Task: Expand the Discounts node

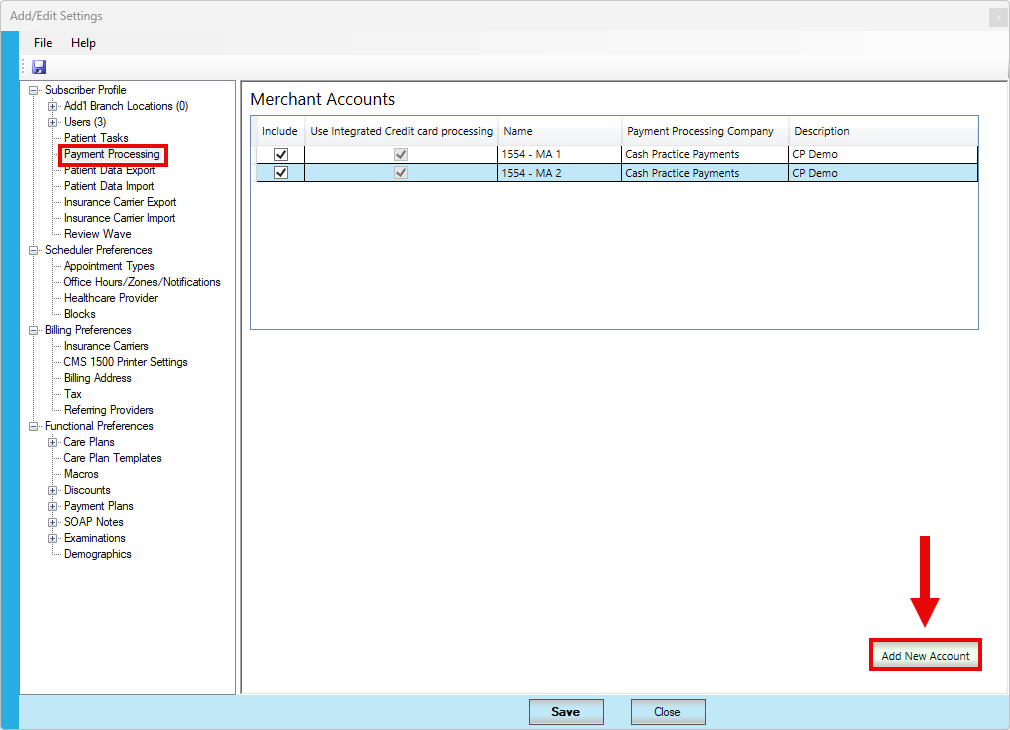Action: pyautogui.click(x=53, y=490)
